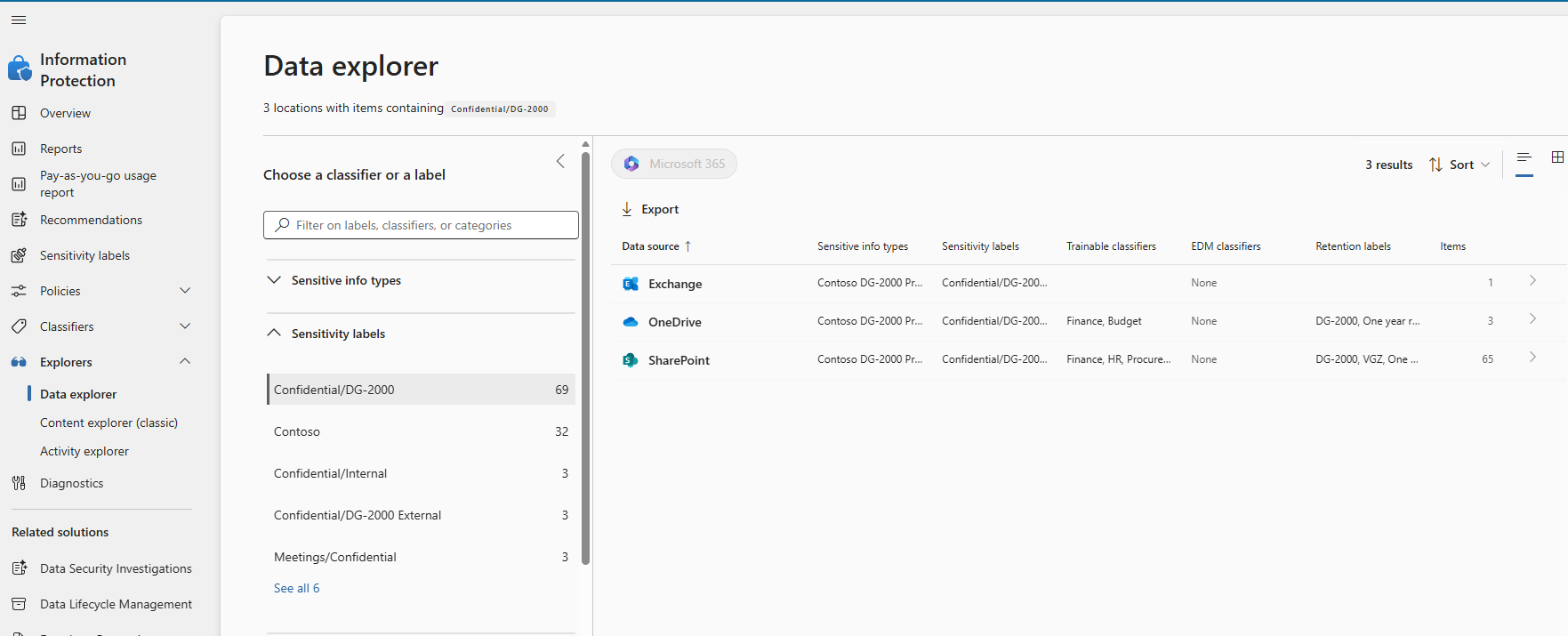The image size is (1568, 636).
Task: Click the Sensitivity labels column header
Action: (x=980, y=246)
